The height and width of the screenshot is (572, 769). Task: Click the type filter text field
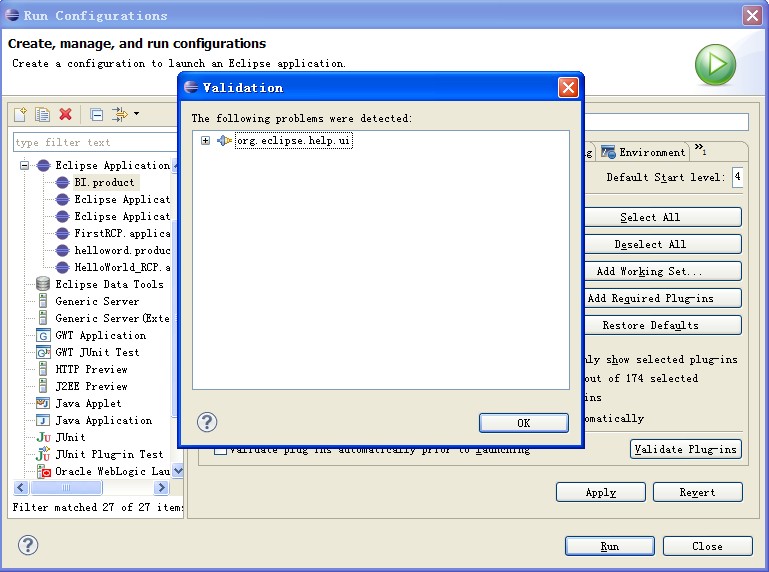(x=96, y=142)
